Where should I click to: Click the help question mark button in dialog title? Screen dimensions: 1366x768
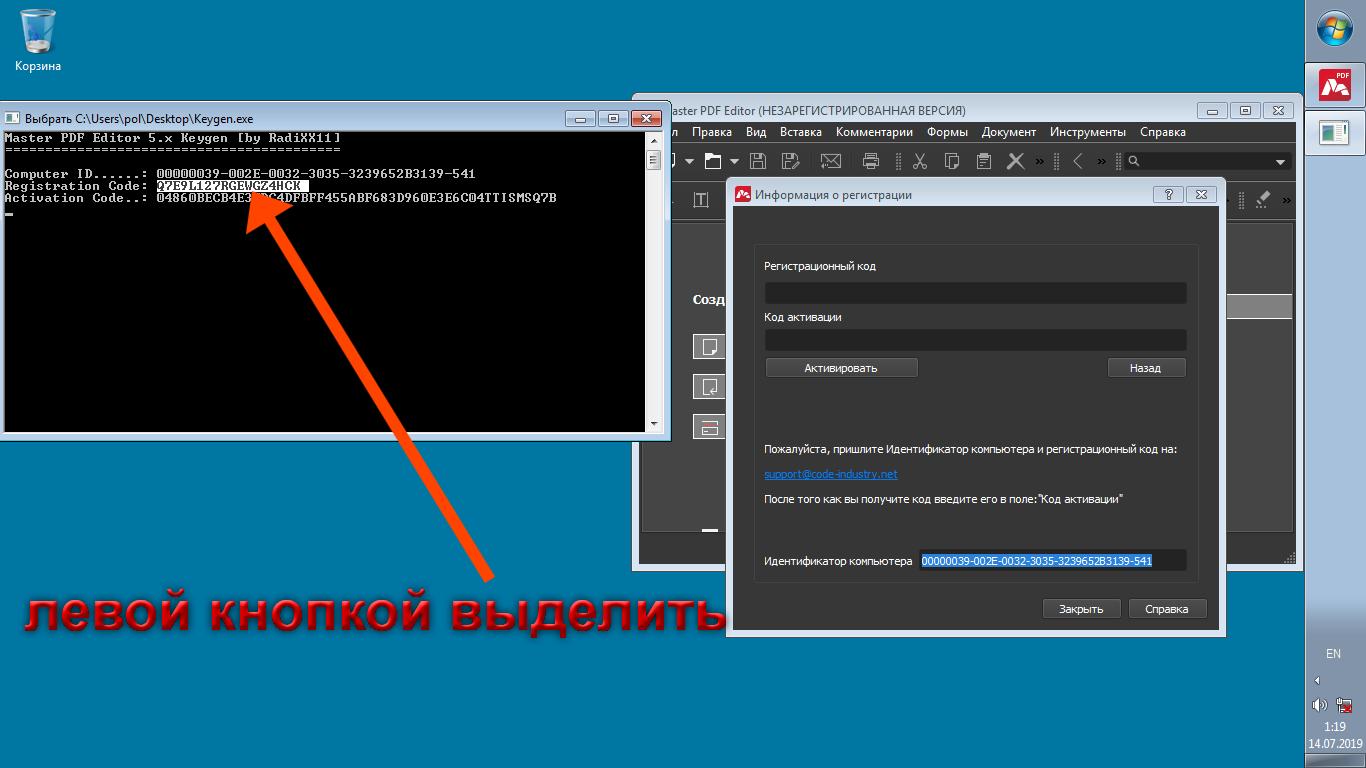1168,195
